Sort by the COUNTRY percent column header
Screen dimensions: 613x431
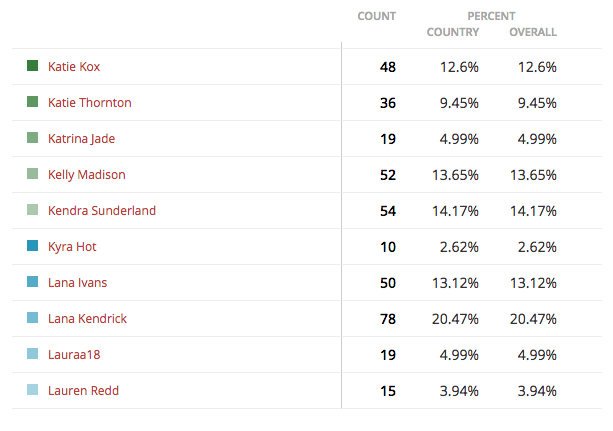[453, 32]
